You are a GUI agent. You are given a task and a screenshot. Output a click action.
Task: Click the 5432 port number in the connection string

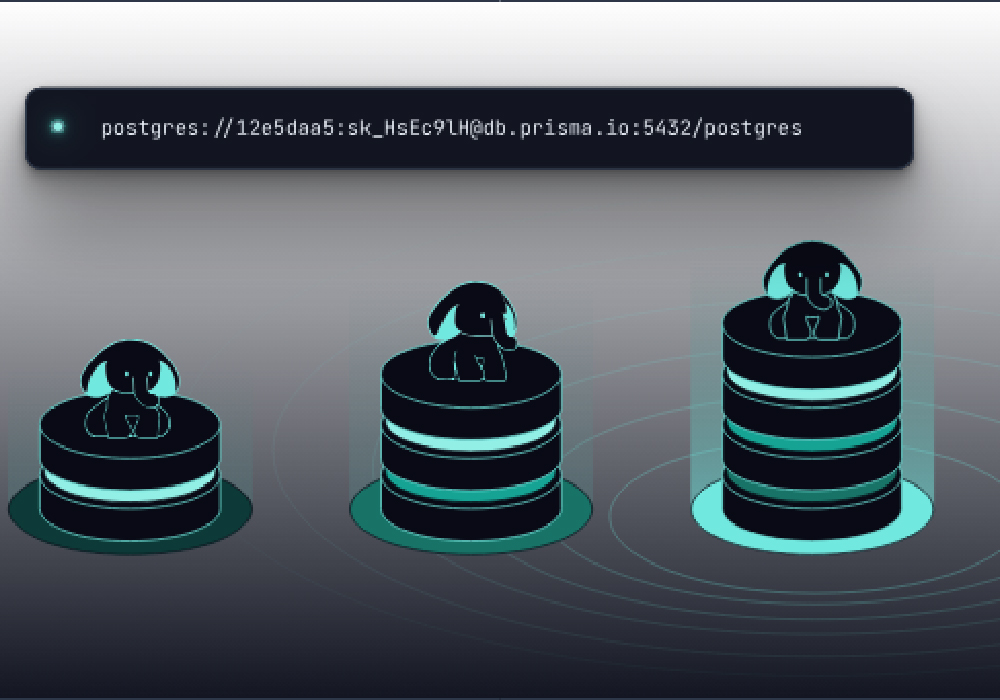click(667, 128)
